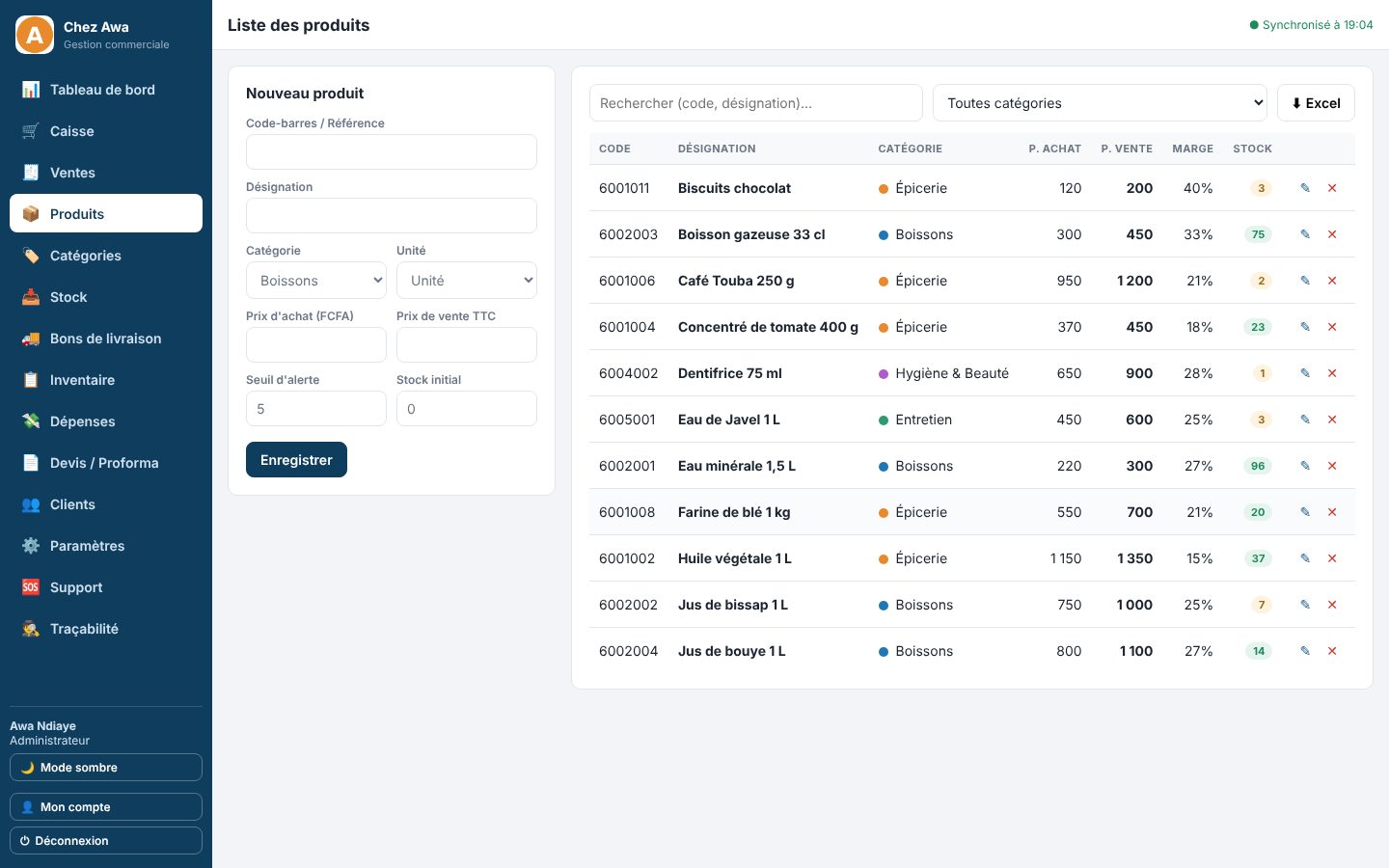Toggle Mode sombre
The height and width of the screenshot is (868, 1389).
pyautogui.click(x=106, y=768)
